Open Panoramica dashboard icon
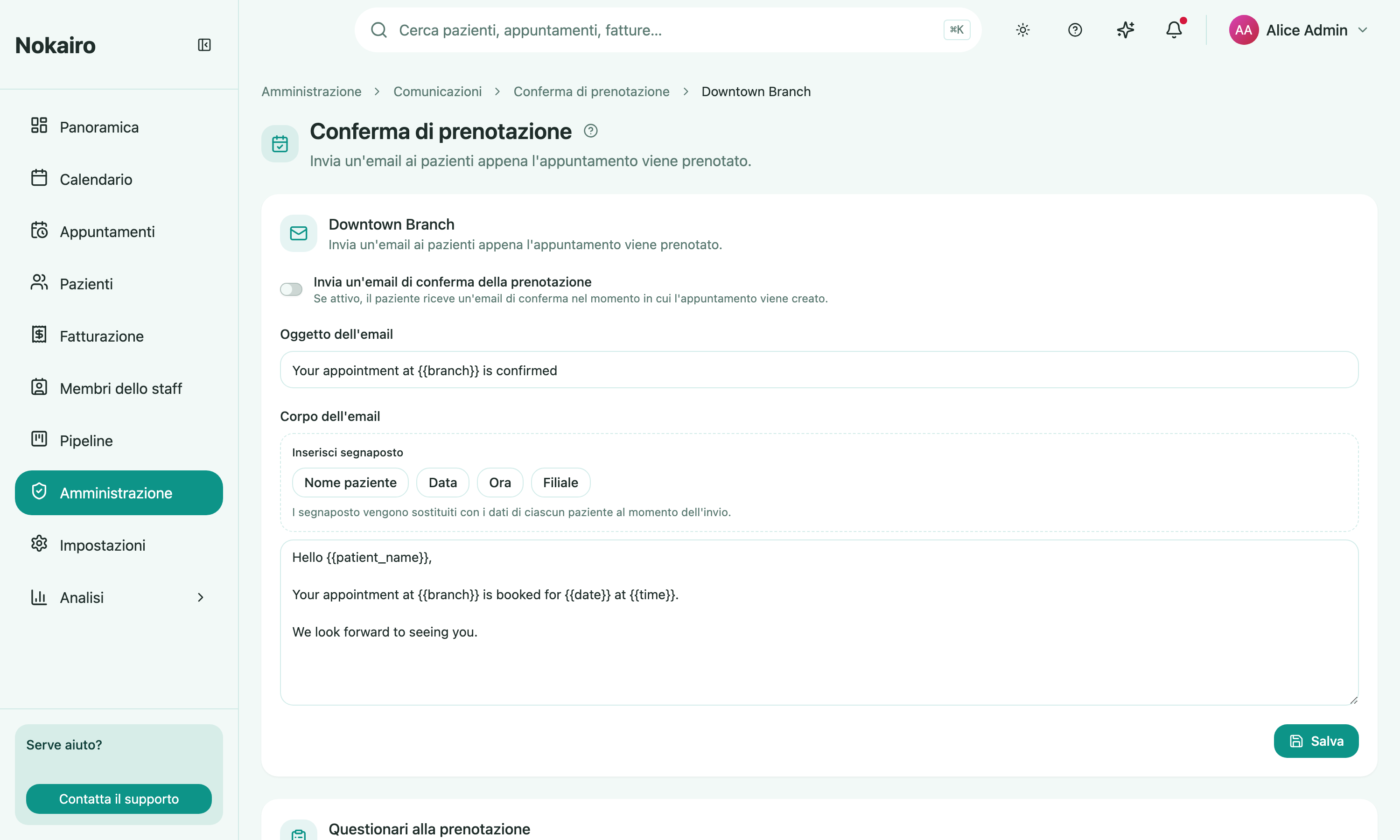 tap(39, 126)
